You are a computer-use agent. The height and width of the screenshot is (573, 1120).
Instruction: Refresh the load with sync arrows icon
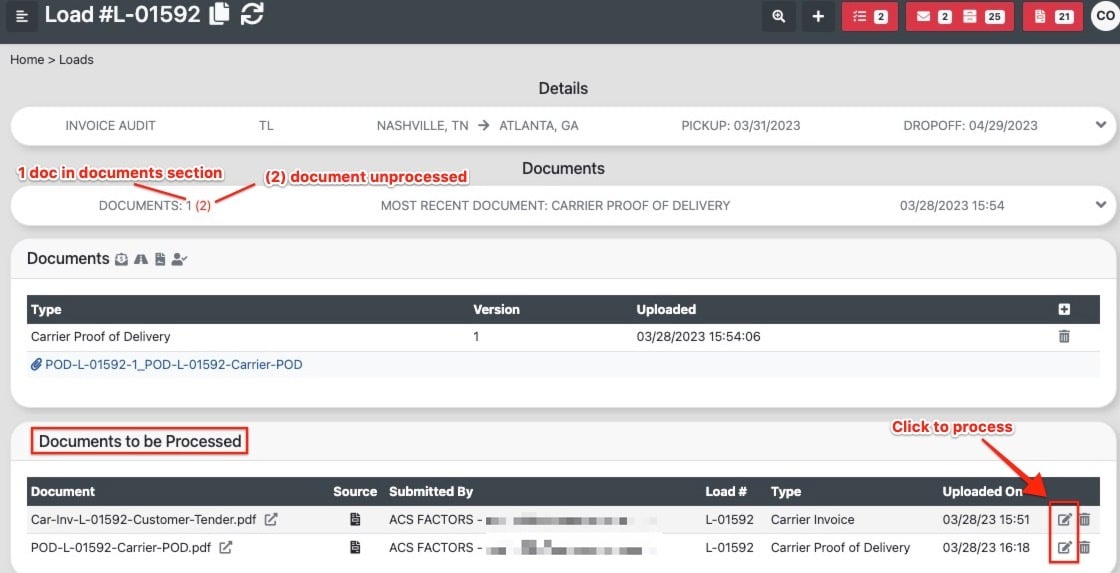(x=252, y=14)
